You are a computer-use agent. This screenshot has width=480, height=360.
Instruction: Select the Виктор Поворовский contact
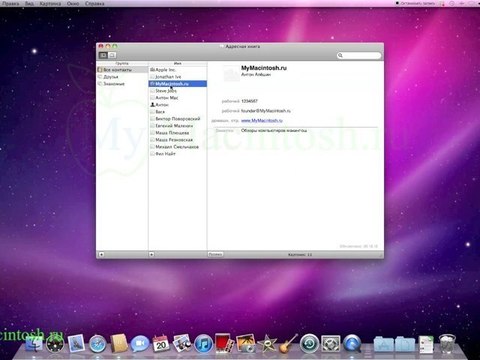click(178, 119)
